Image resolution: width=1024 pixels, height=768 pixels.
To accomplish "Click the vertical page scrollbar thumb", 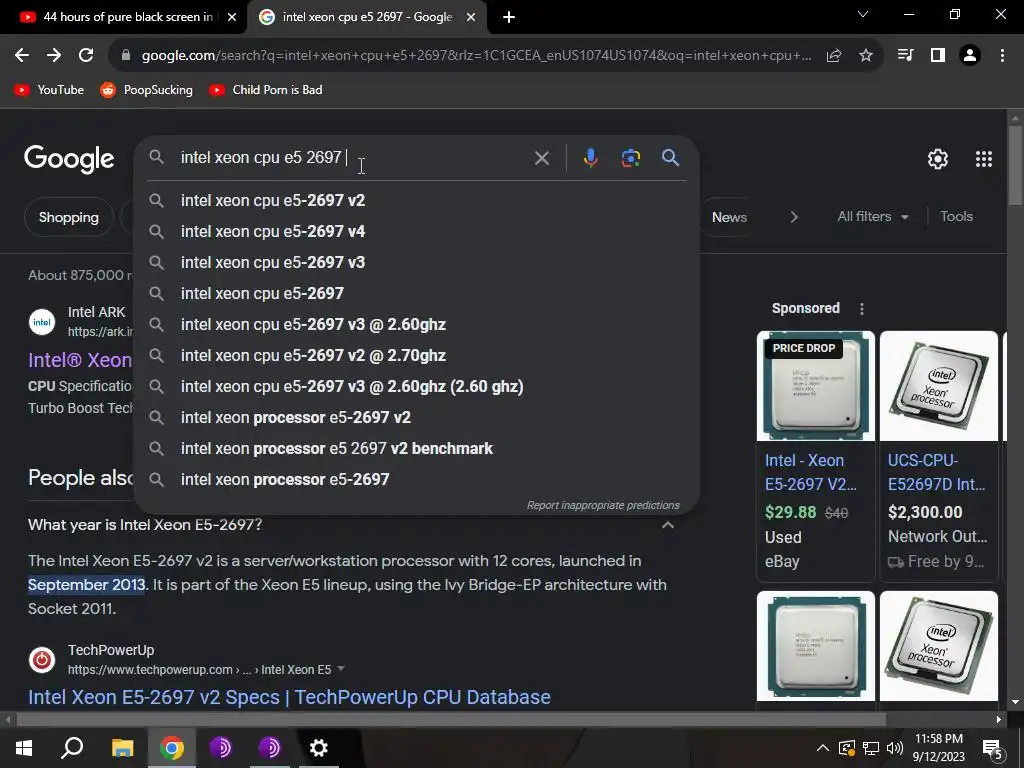I will 1016,167.
